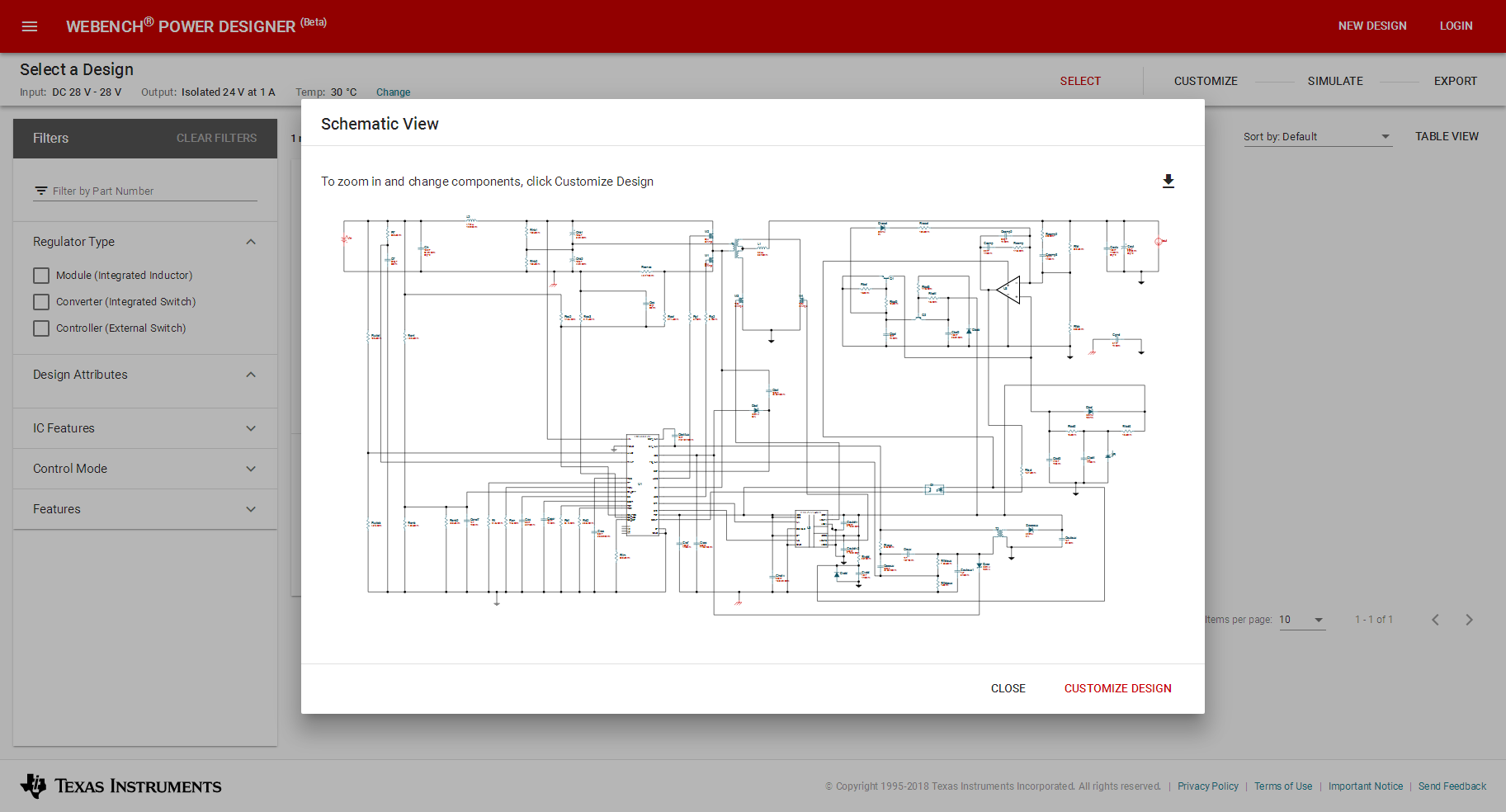The image size is (1506, 812).
Task: Switch to TABLE VIEW
Action: [x=1447, y=137]
